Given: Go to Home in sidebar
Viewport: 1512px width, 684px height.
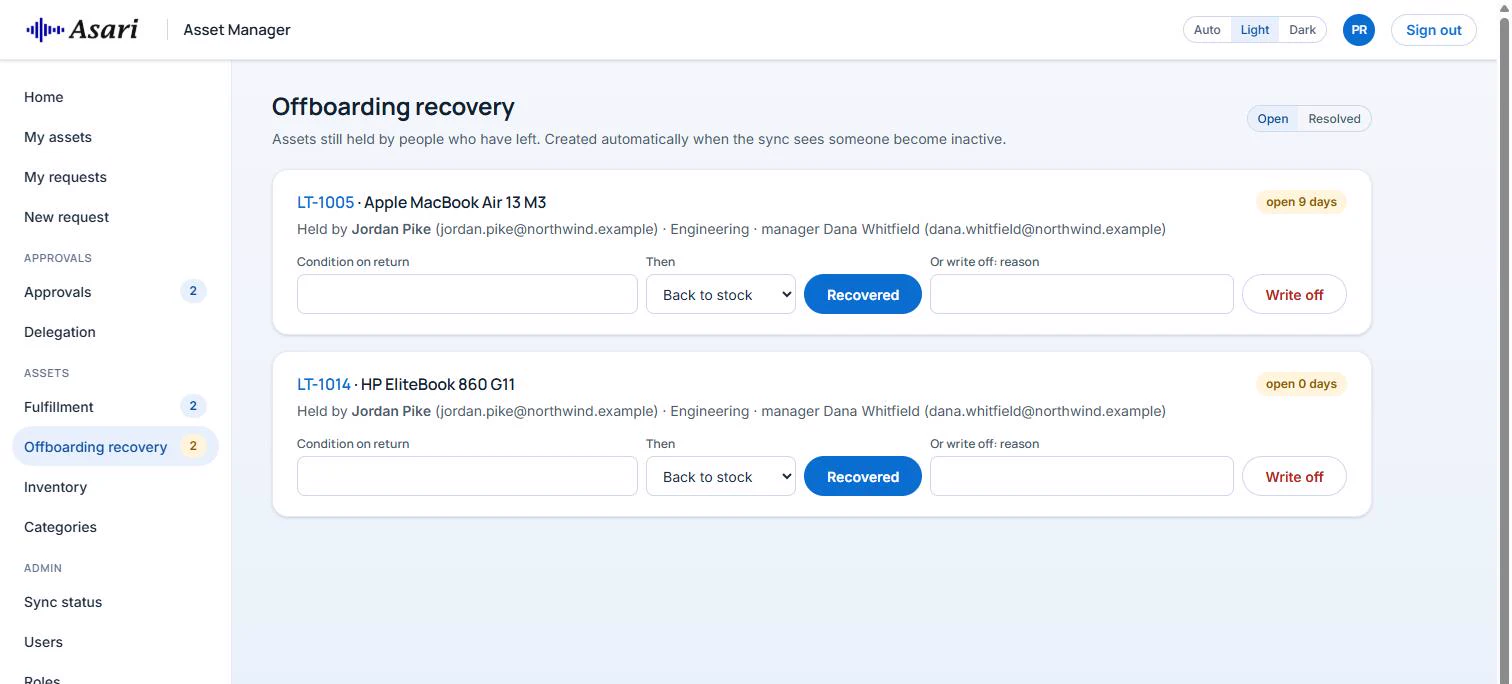Looking at the screenshot, I should 115,97.
